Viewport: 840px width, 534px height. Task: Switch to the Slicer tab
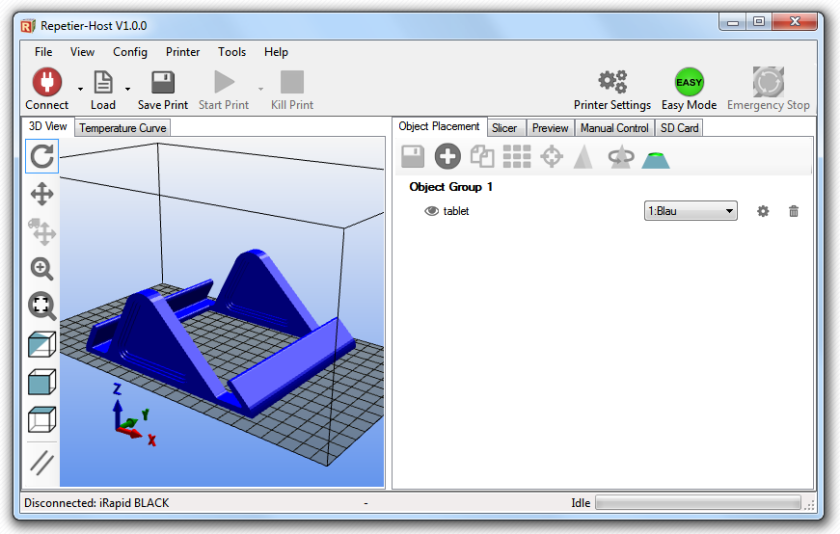click(504, 128)
